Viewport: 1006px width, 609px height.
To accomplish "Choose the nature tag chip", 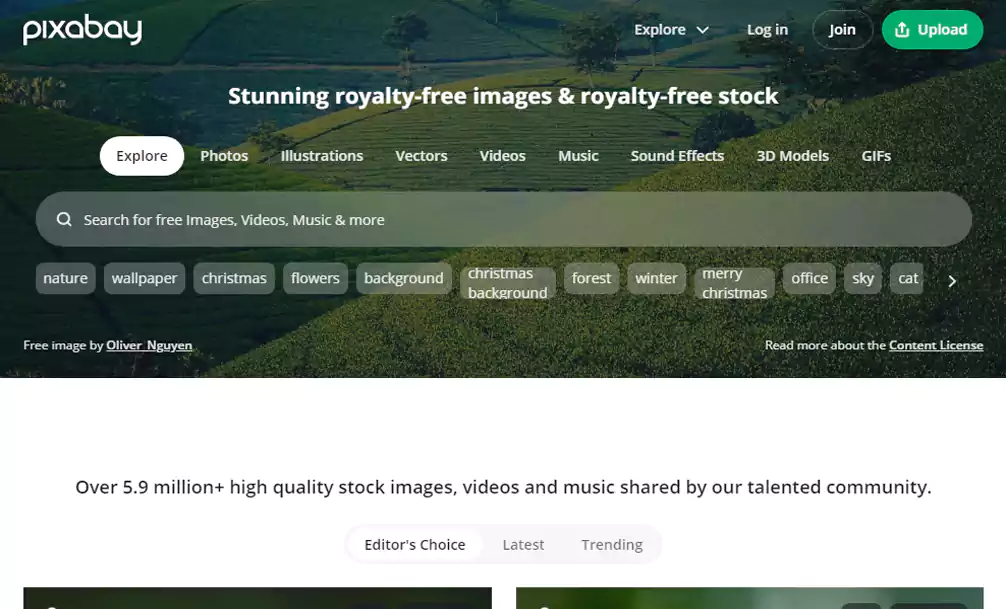I will [x=66, y=278].
